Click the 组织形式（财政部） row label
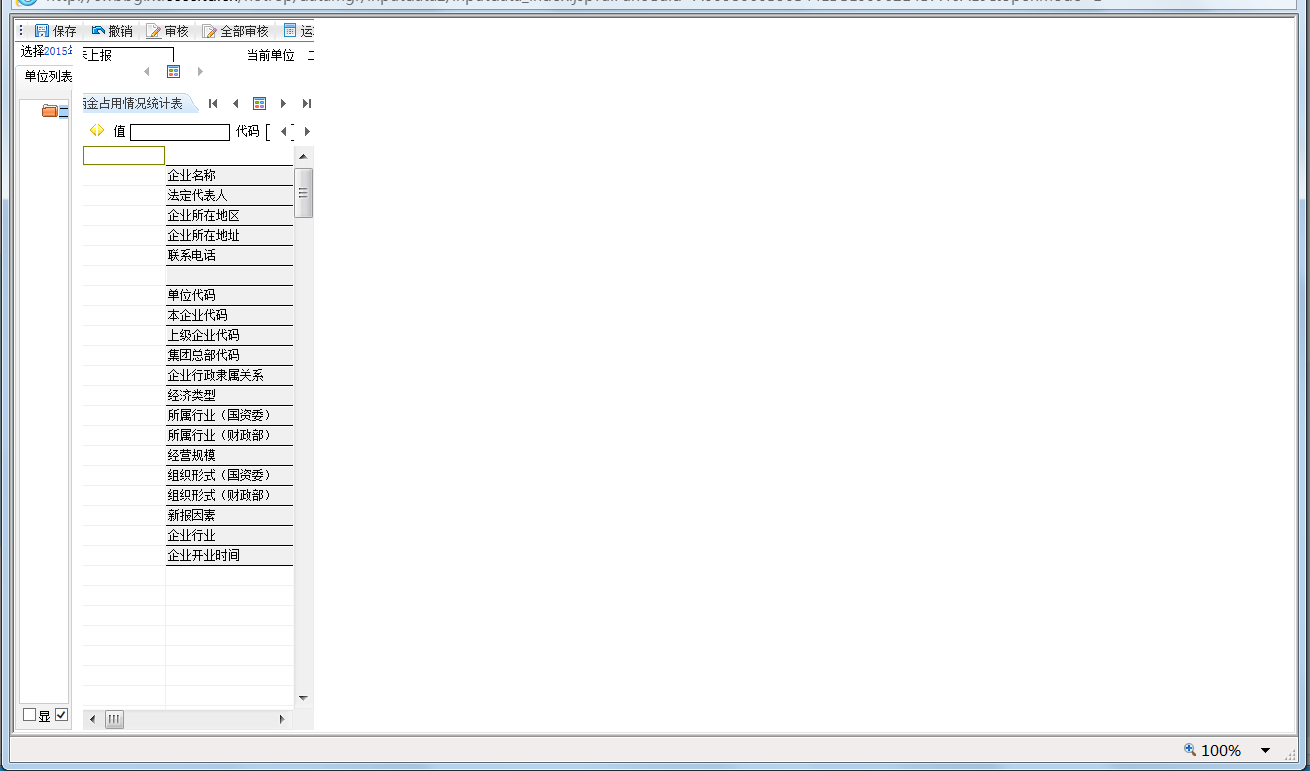The image size is (1310, 771). 229,495
